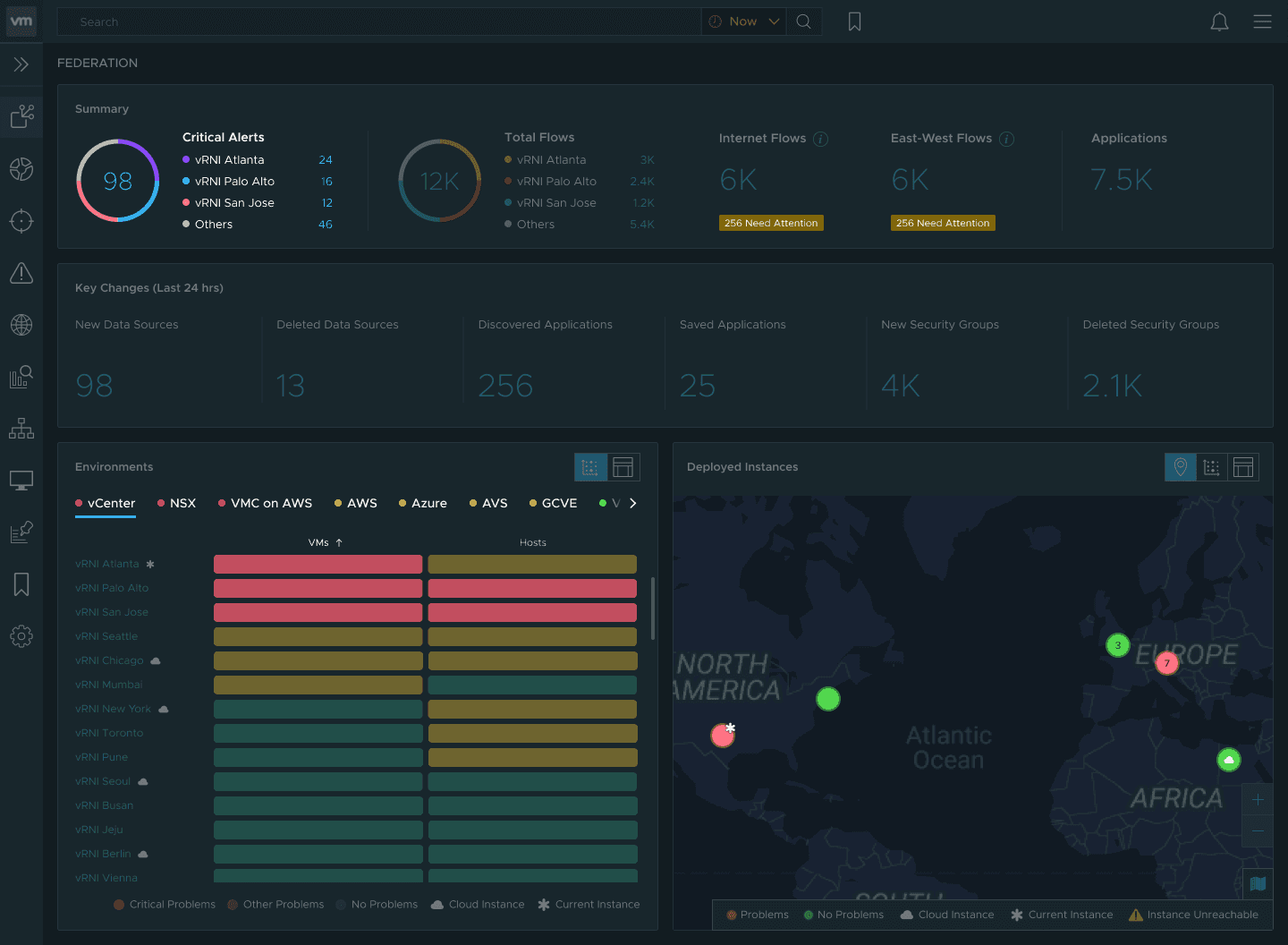This screenshot has height=945, width=1288.
Task: Open the settings gear sidebar icon
Action: tap(21, 636)
